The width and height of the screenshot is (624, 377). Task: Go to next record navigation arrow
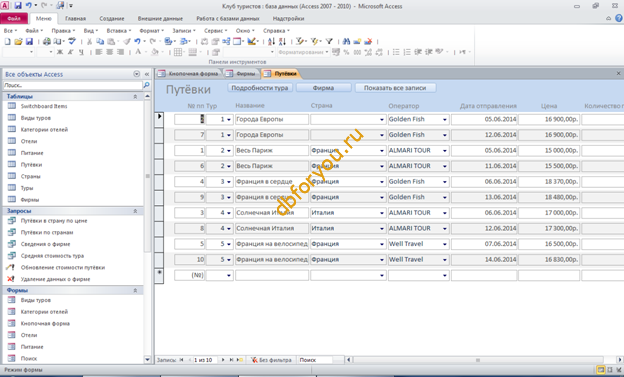[223, 359]
